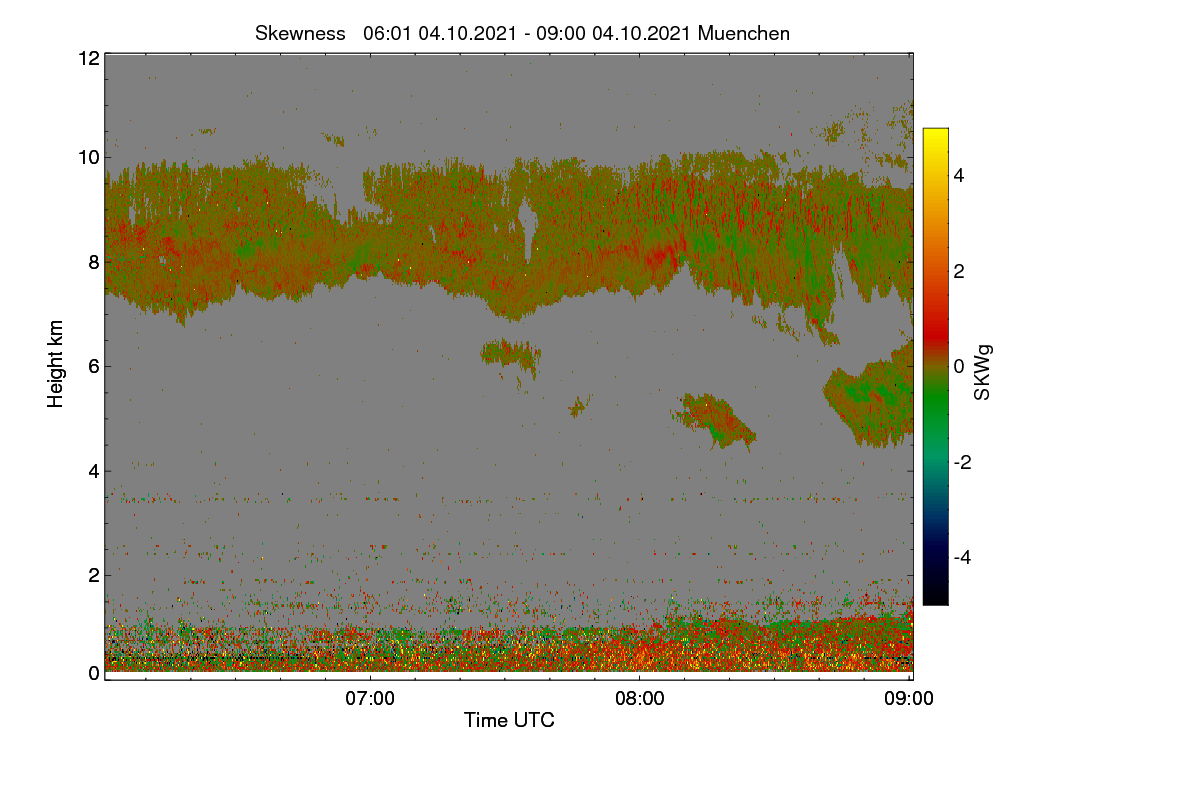Click the '4' height-axis tick label

[x=93, y=470]
